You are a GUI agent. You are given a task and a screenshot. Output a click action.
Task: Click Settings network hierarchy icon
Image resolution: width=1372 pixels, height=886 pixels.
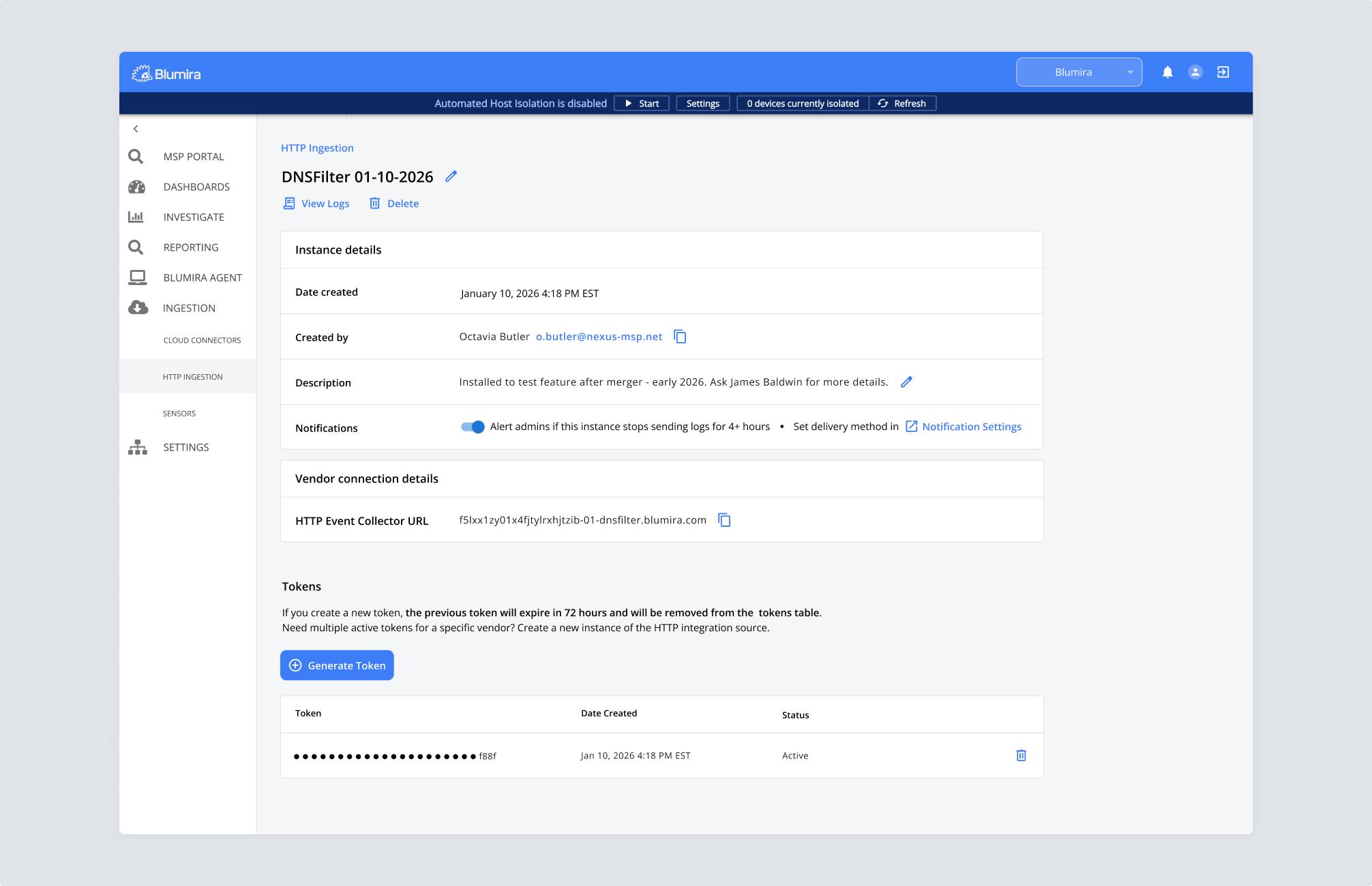[x=138, y=447]
